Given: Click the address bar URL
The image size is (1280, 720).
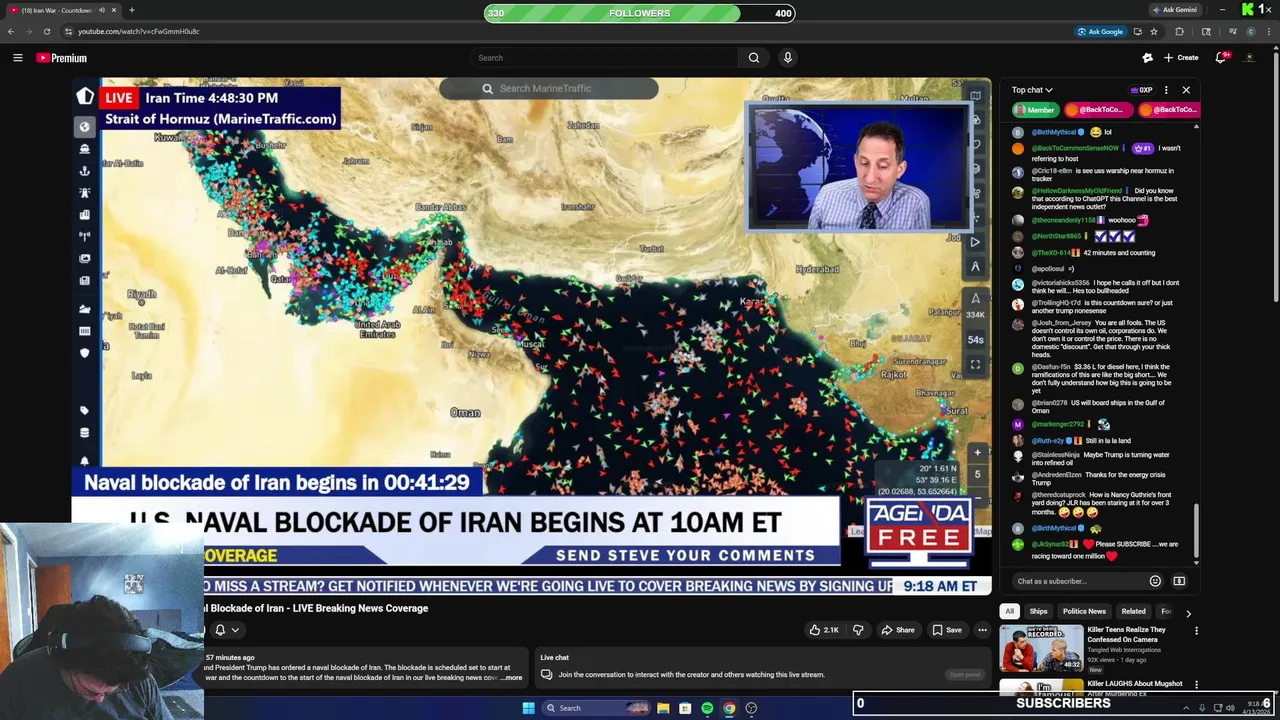Looking at the screenshot, I should (139, 31).
